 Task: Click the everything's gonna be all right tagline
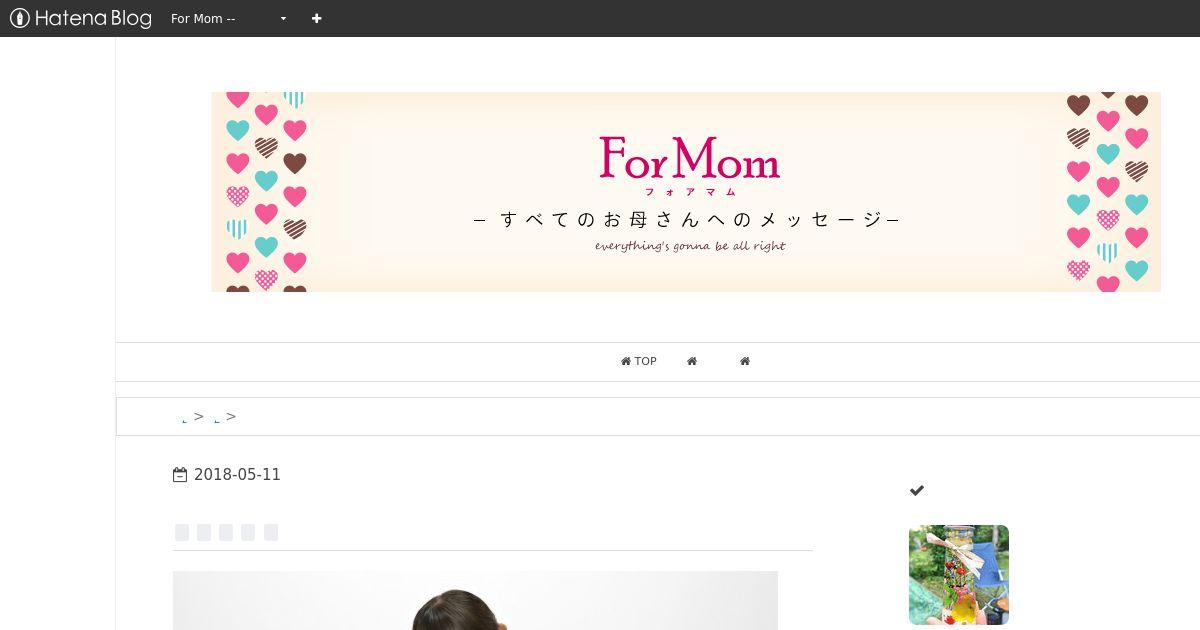tap(690, 246)
